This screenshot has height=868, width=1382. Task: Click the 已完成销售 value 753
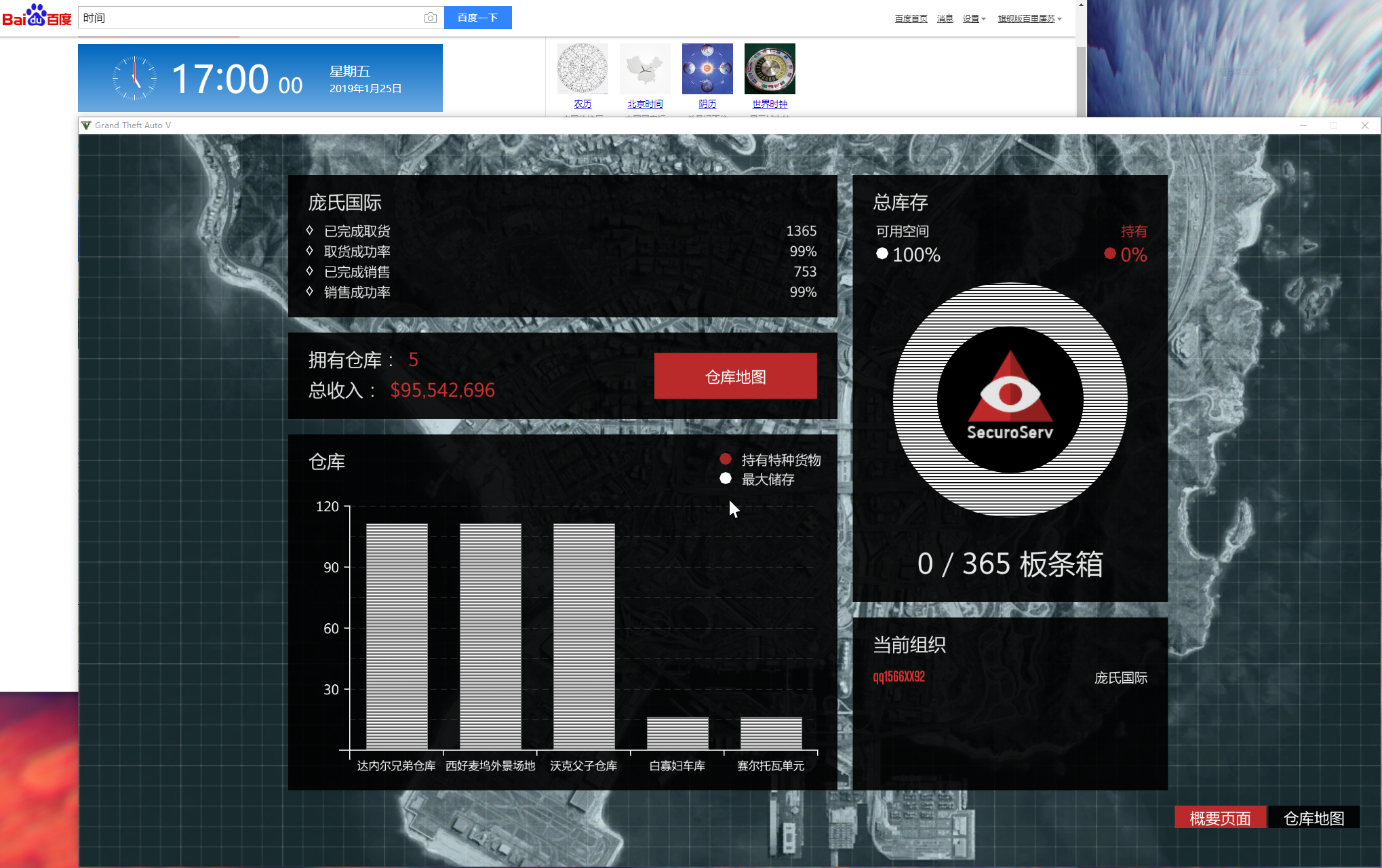[x=805, y=272]
